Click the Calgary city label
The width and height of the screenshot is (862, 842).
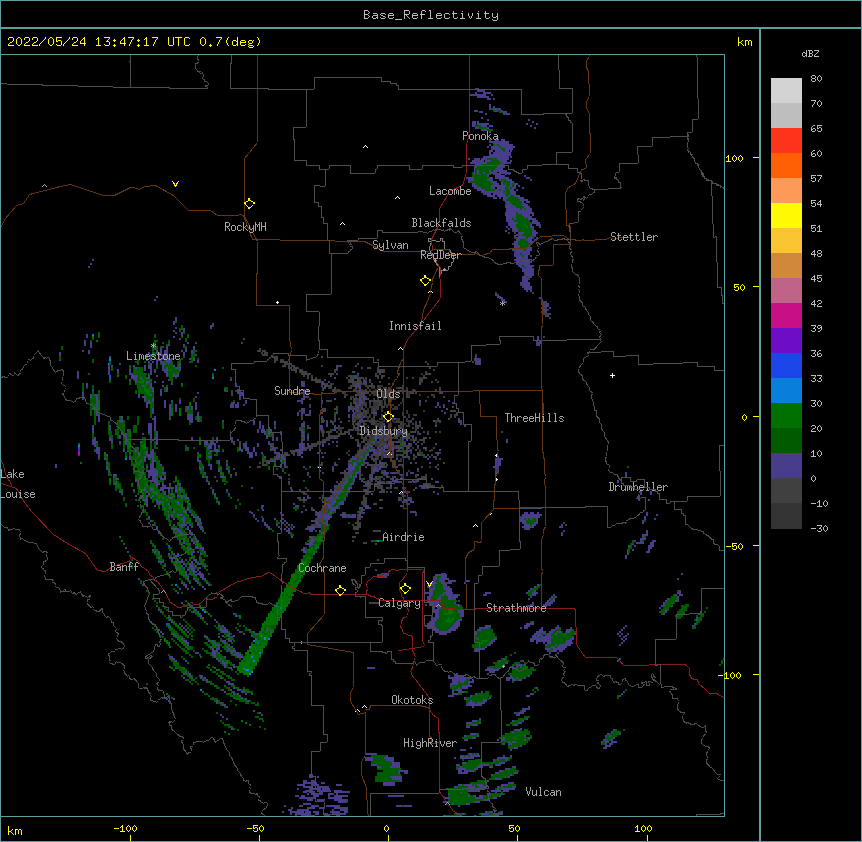(400, 603)
